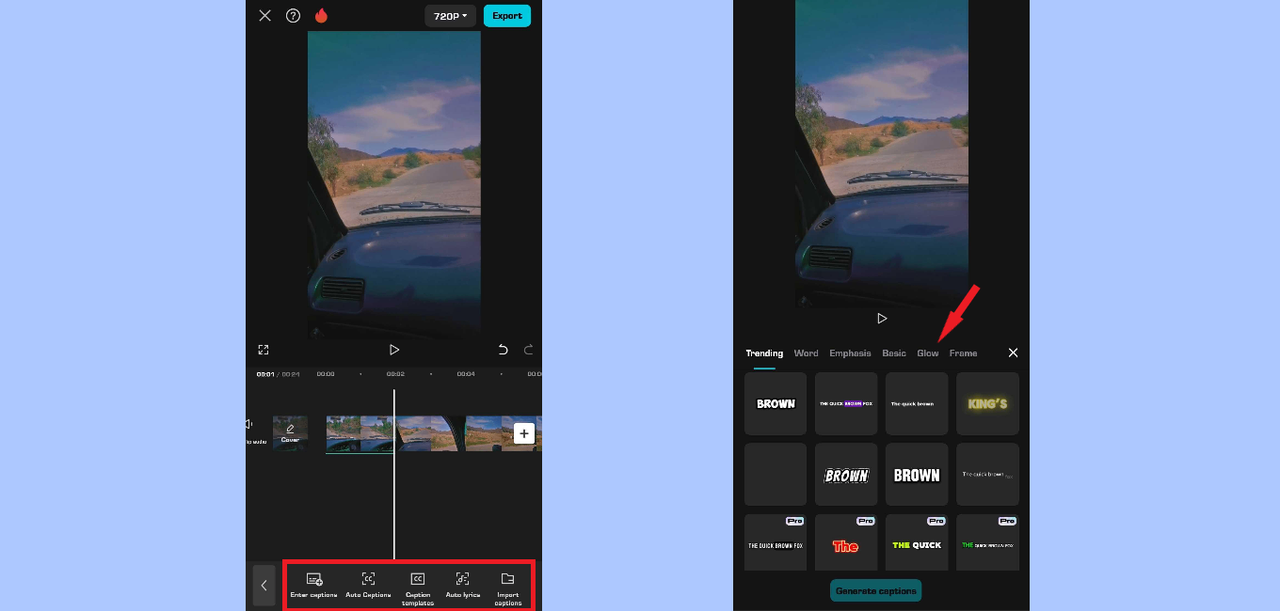Choose the white BROWN template in the top row
Viewport: 1280px width, 611px height.
[776, 404]
